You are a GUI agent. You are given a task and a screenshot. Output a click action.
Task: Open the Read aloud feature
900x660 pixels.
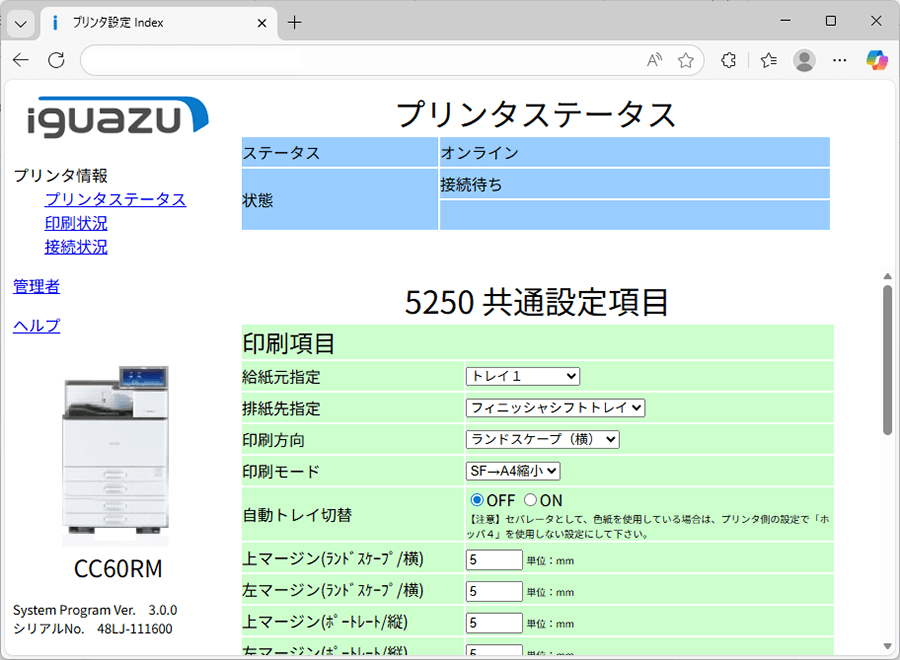pyautogui.click(x=654, y=60)
